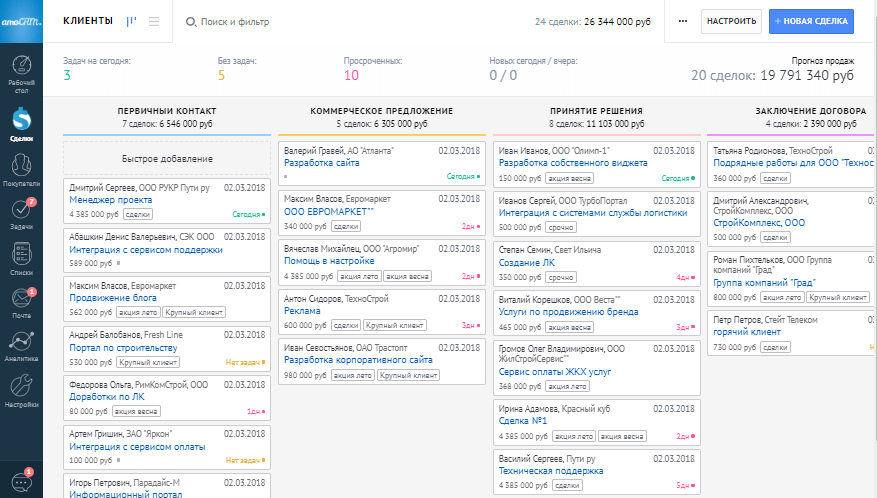The height and width of the screenshot is (498, 877).
Task: Open the Группа компаний "Град" deal
Action: 764,283
